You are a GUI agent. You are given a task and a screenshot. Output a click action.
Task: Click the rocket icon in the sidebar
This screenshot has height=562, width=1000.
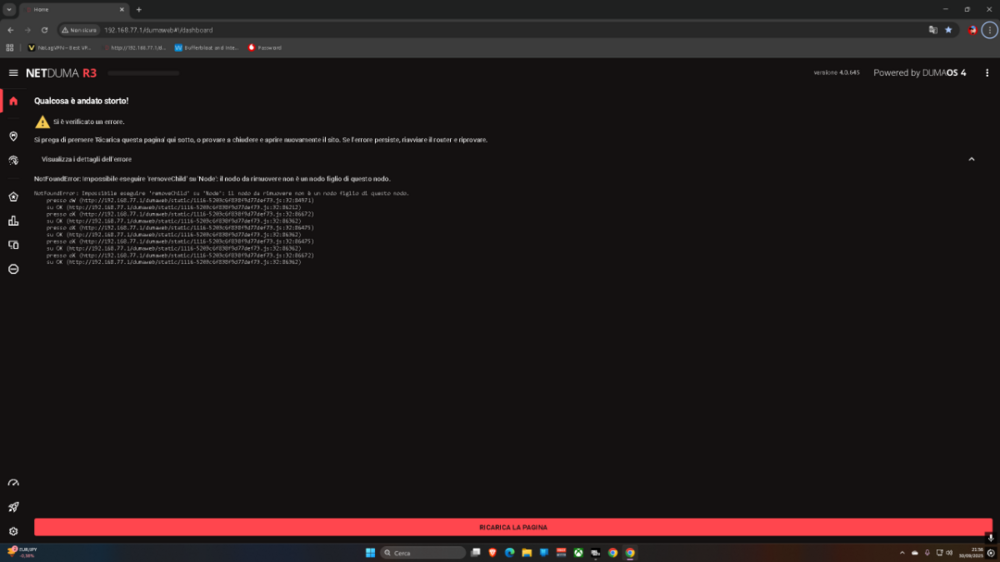[13, 508]
